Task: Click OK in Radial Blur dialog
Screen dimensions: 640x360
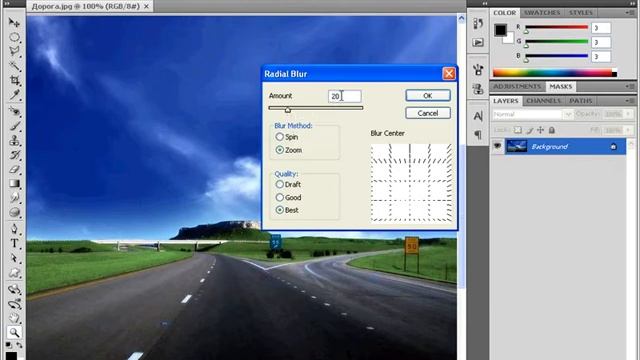Action: pyautogui.click(x=428, y=96)
